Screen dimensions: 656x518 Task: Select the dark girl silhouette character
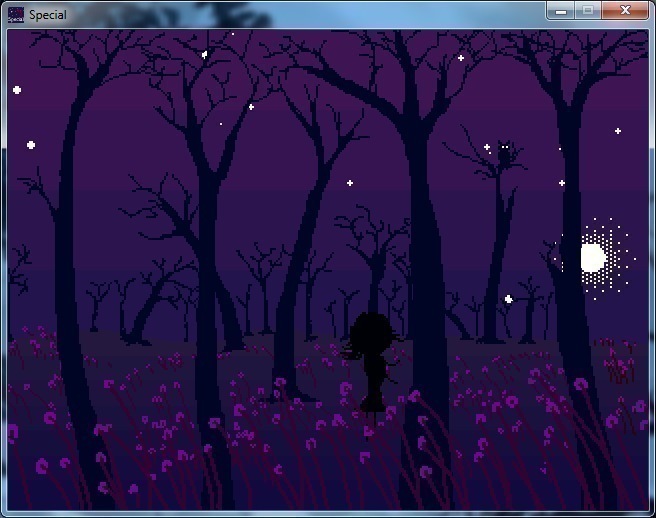374,360
